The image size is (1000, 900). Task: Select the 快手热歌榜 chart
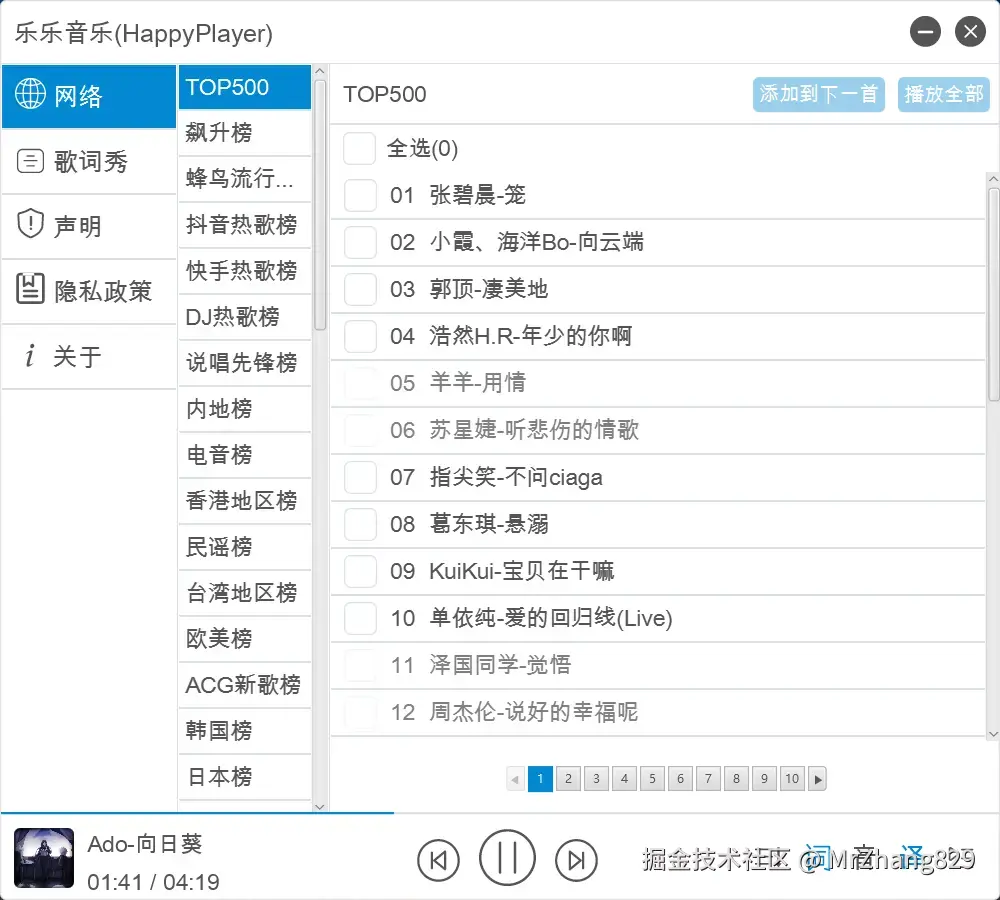(x=245, y=270)
